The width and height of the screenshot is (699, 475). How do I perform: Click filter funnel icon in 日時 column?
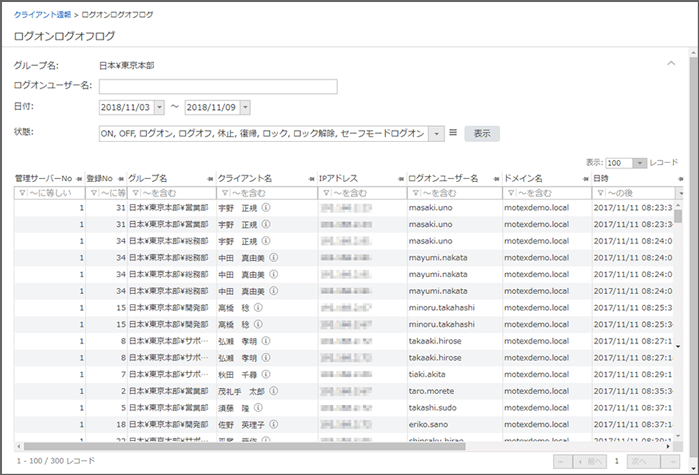600,193
